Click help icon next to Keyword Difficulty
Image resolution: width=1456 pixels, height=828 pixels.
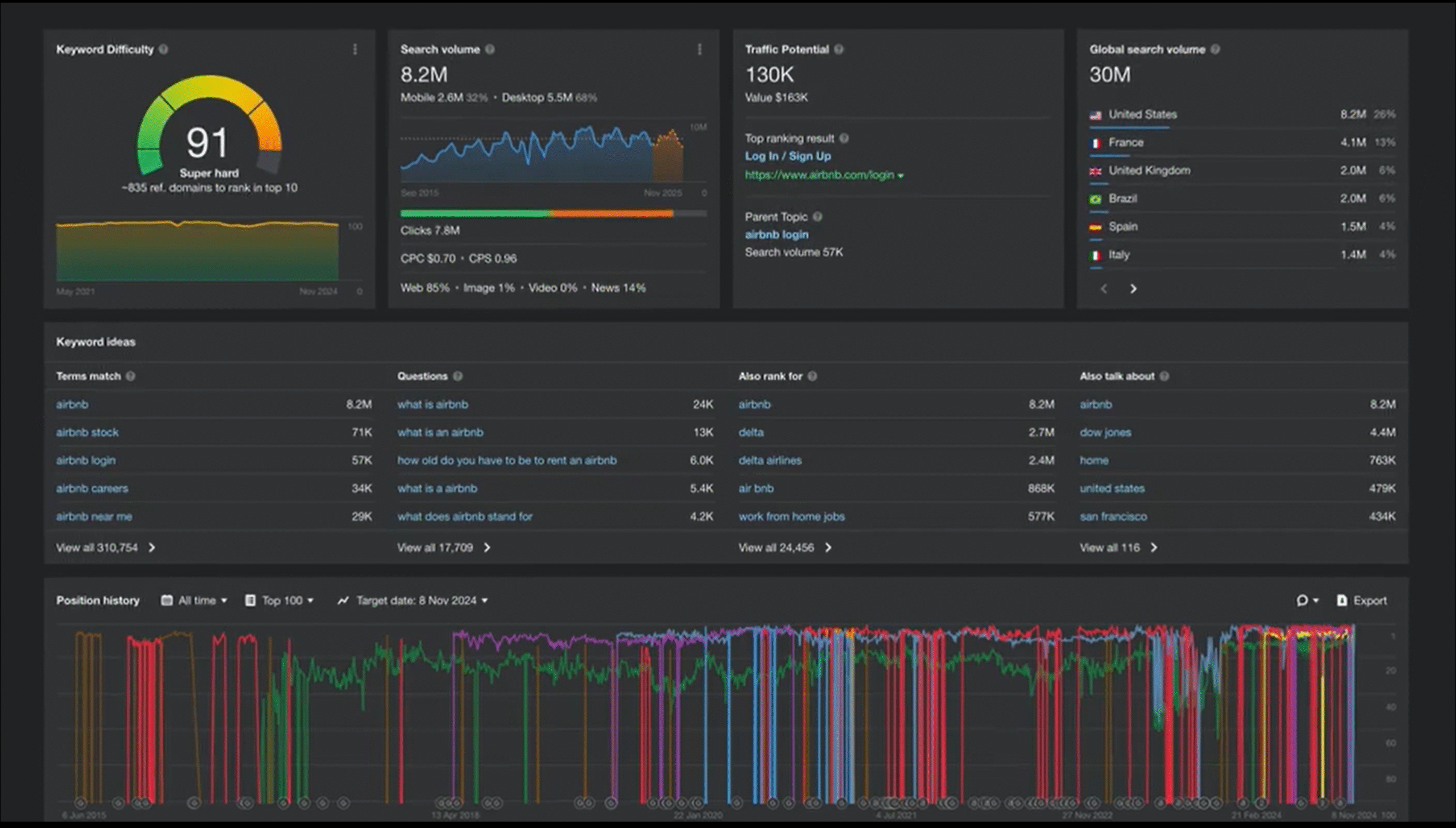(164, 49)
